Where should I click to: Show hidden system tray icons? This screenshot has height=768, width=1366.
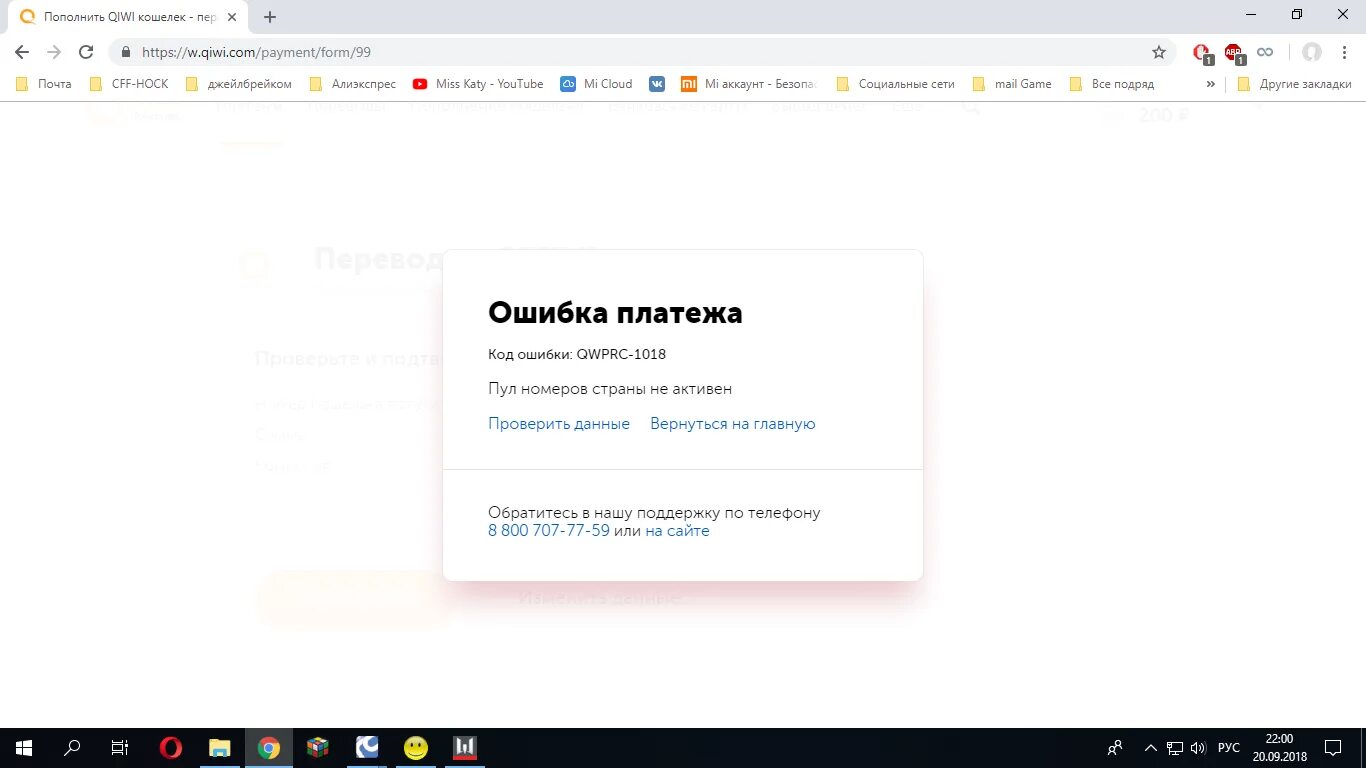pyautogui.click(x=1151, y=748)
